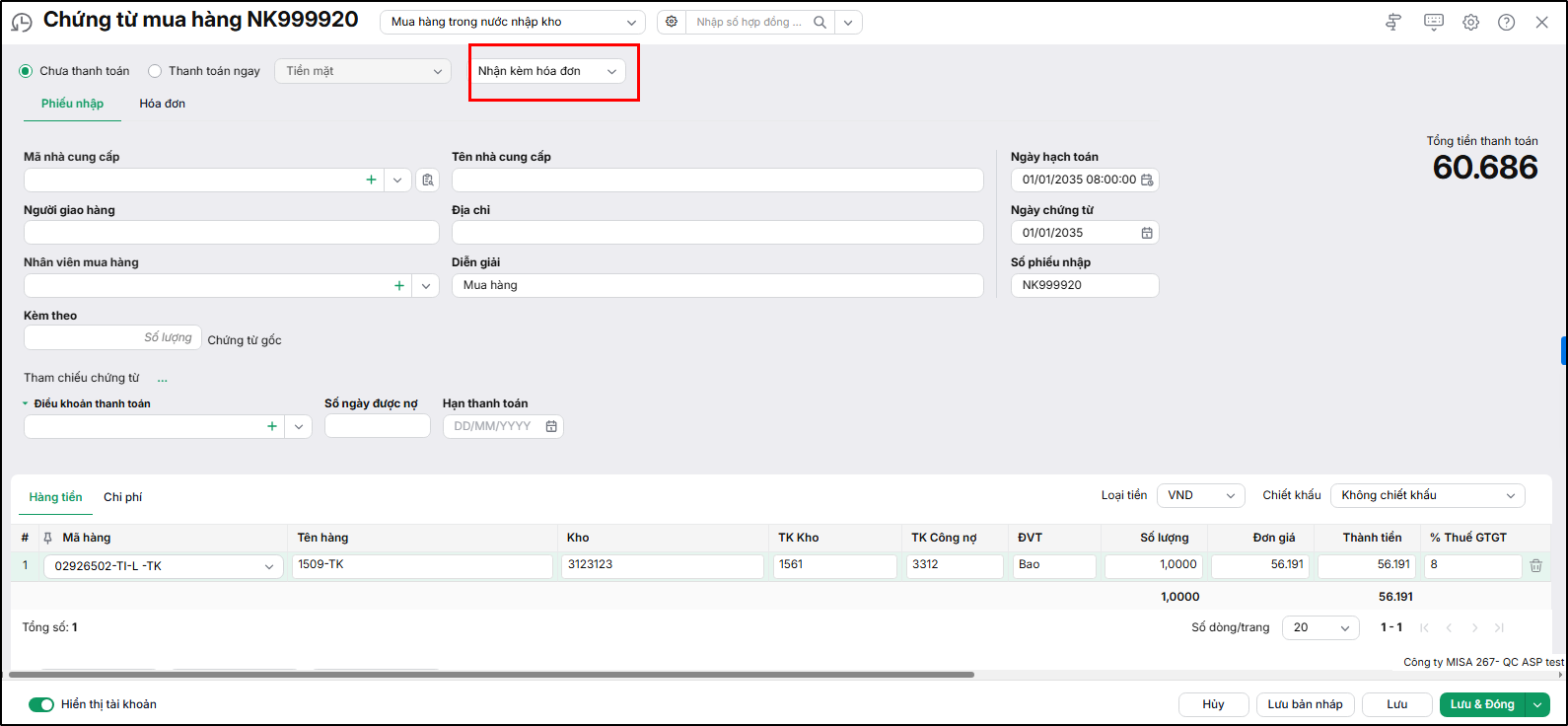Select the Thanh toán ngay radio option

[155, 71]
